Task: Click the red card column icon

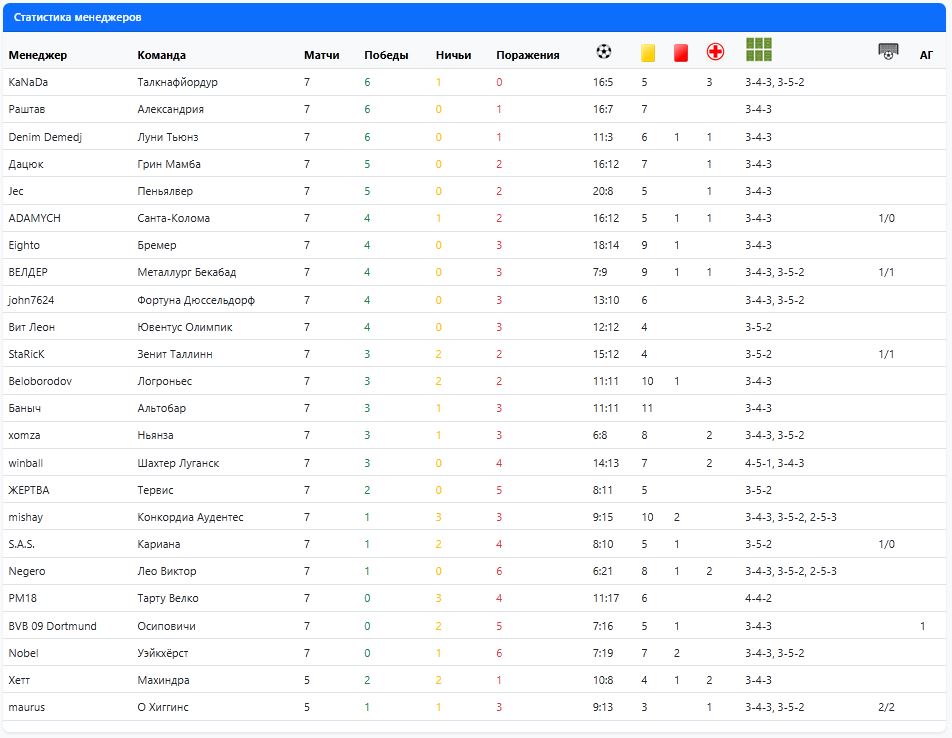Action: coord(681,52)
